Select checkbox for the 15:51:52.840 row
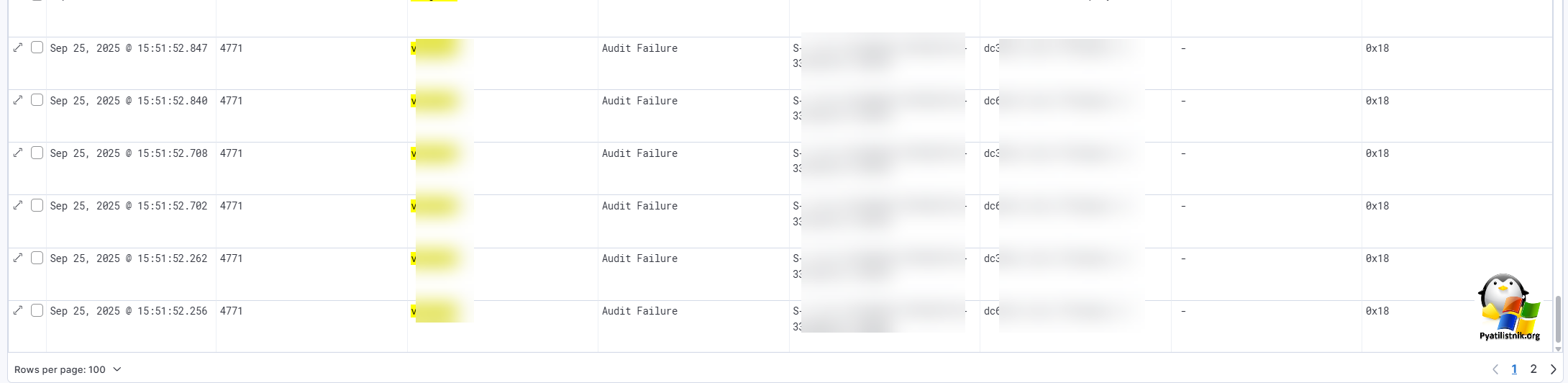The height and width of the screenshot is (383, 1568). click(37, 100)
